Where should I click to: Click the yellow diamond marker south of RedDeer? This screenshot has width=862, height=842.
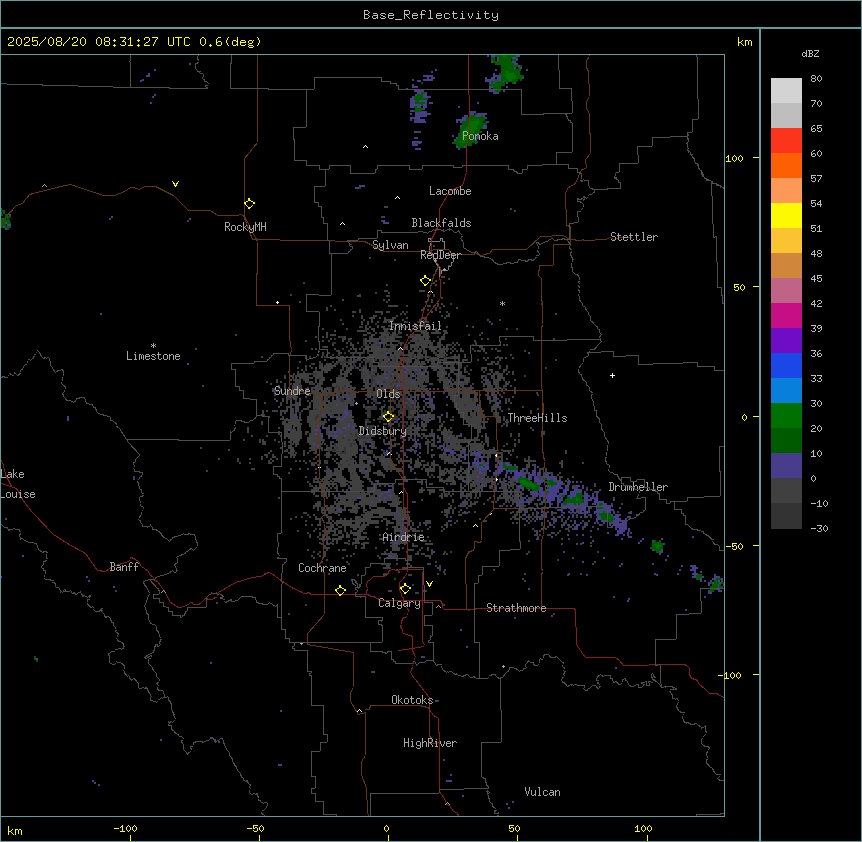(425, 281)
